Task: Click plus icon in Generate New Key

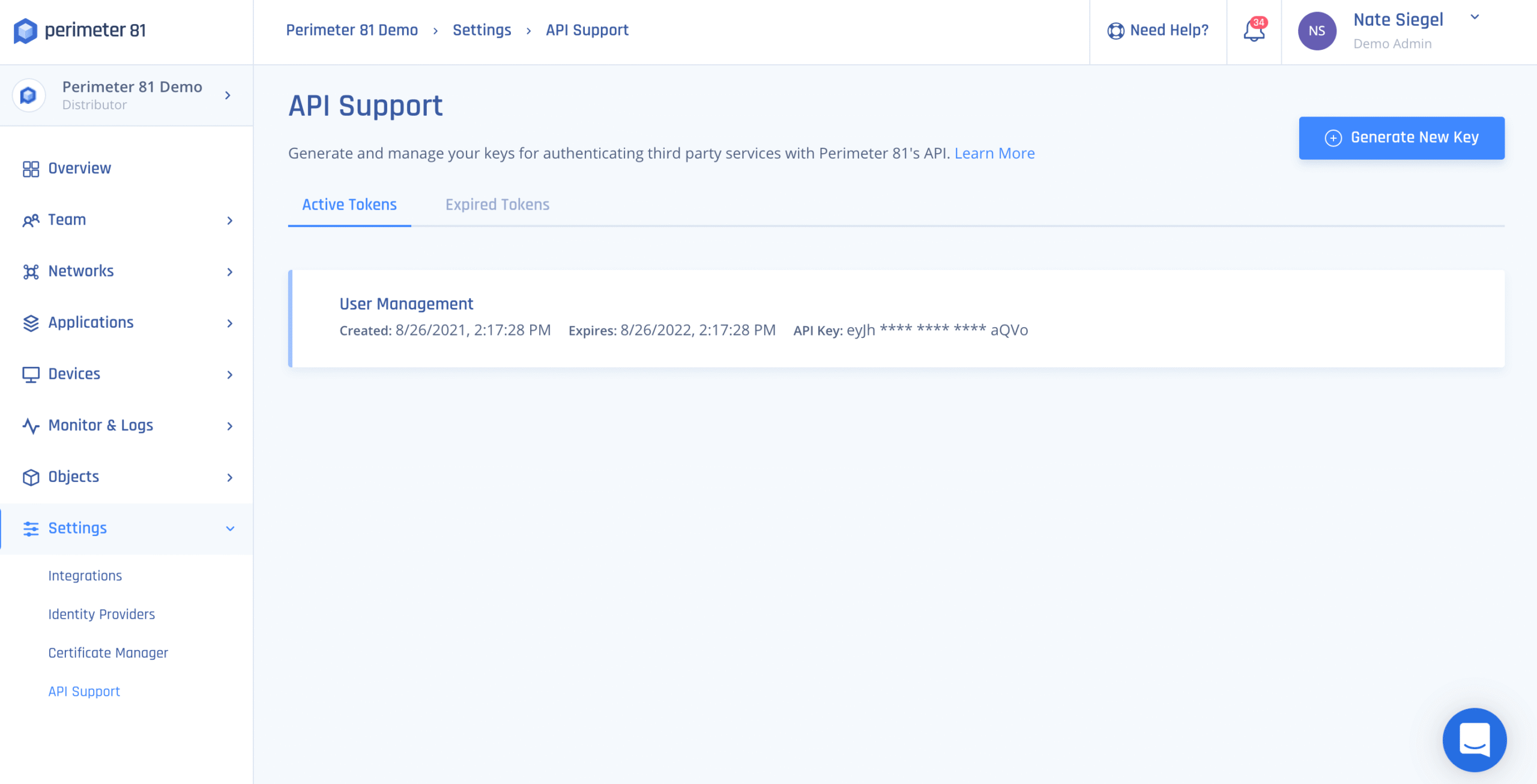Action: (x=1333, y=138)
